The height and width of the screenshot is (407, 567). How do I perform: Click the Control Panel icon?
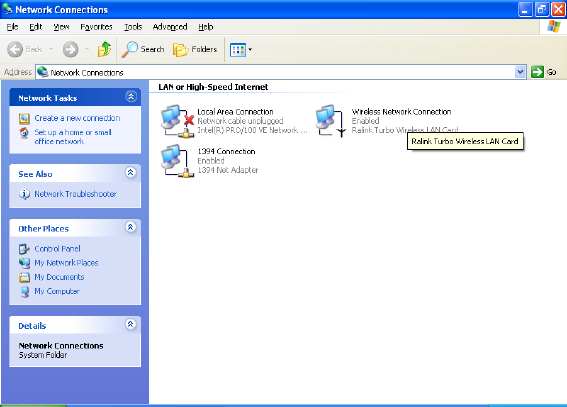pos(24,249)
